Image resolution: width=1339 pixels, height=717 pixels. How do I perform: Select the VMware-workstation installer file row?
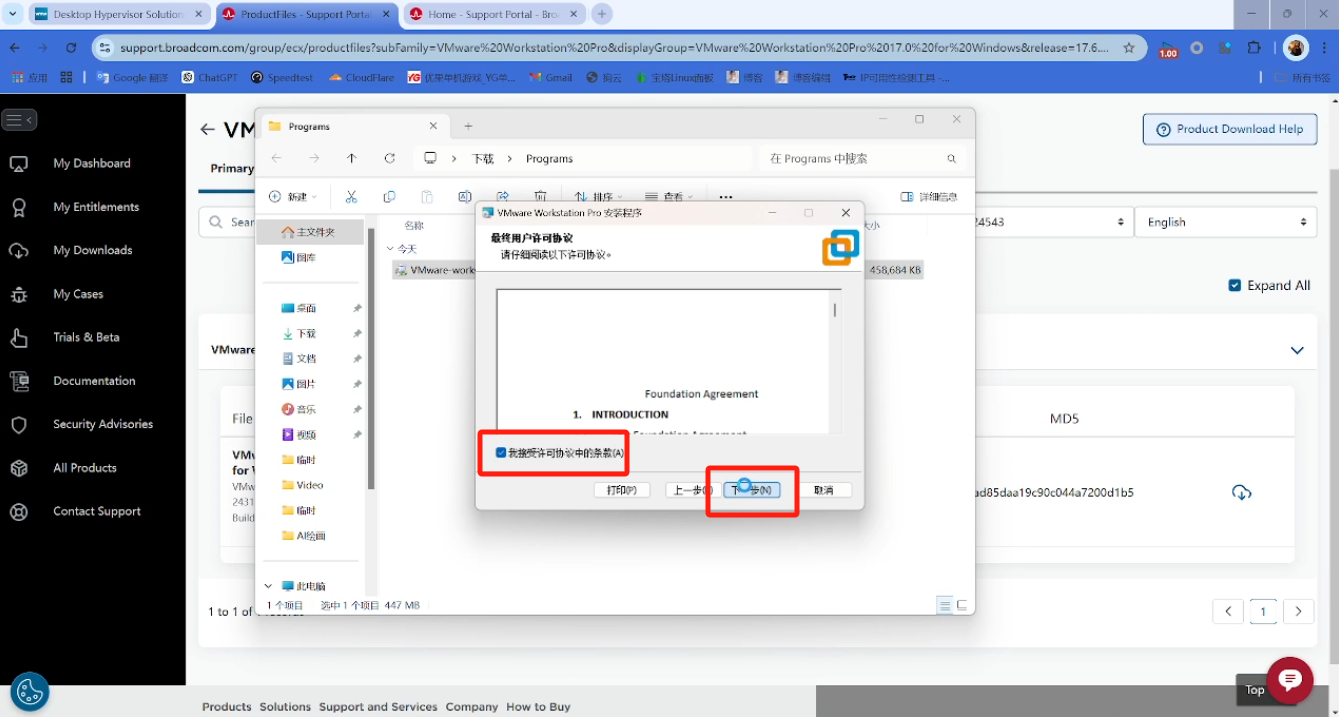click(x=658, y=270)
